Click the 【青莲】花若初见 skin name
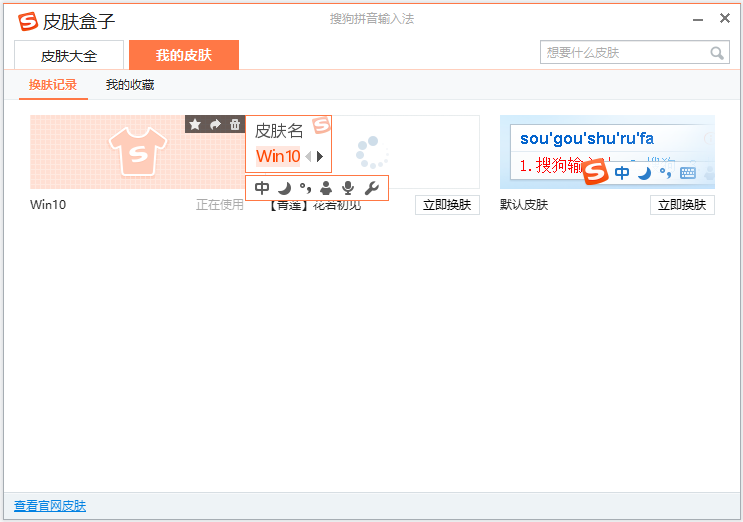Screen dimensions: 743x522 (315, 206)
